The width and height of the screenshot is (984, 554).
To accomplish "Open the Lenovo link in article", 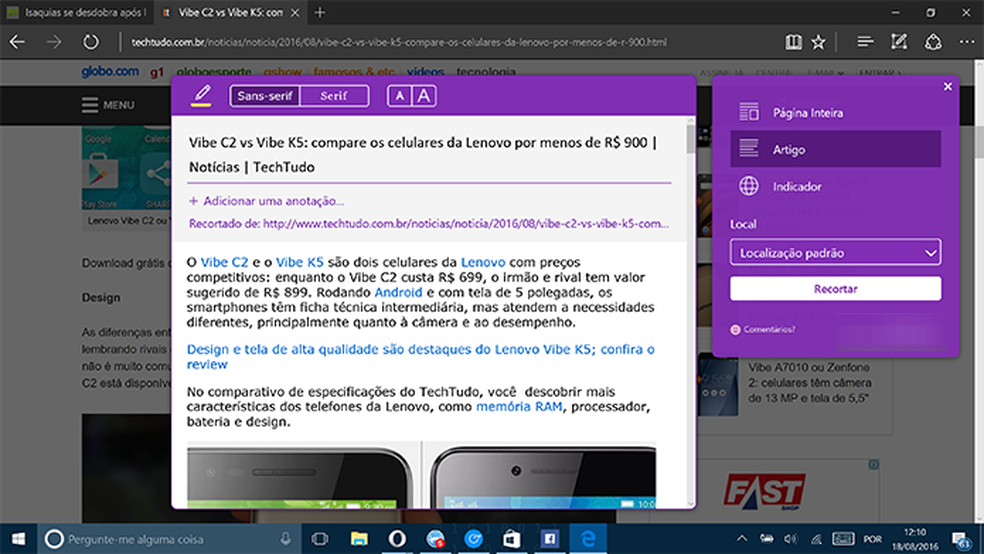I will pos(483,262).
